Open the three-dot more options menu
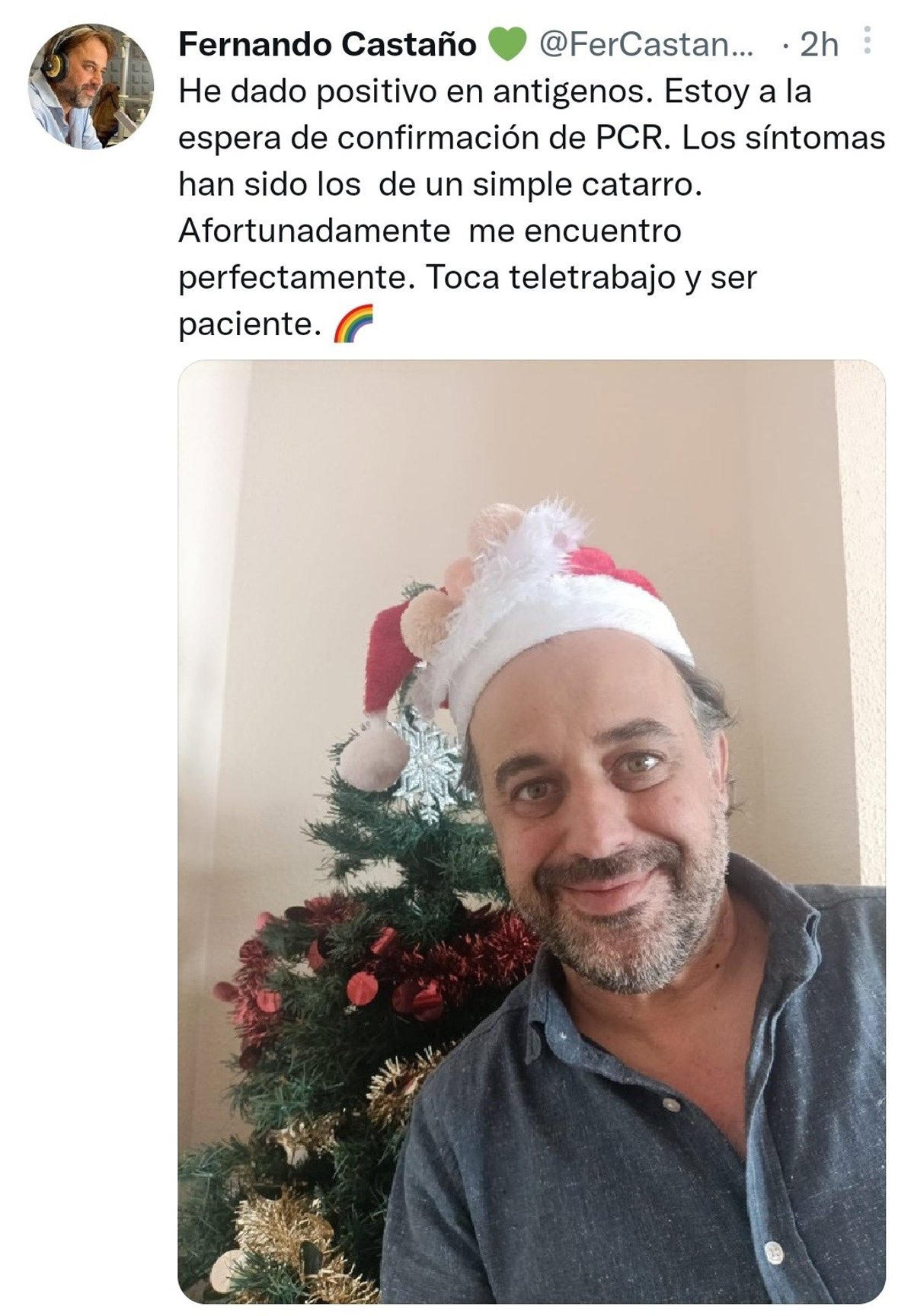The image size is (914, 1316). pos(867,41)
